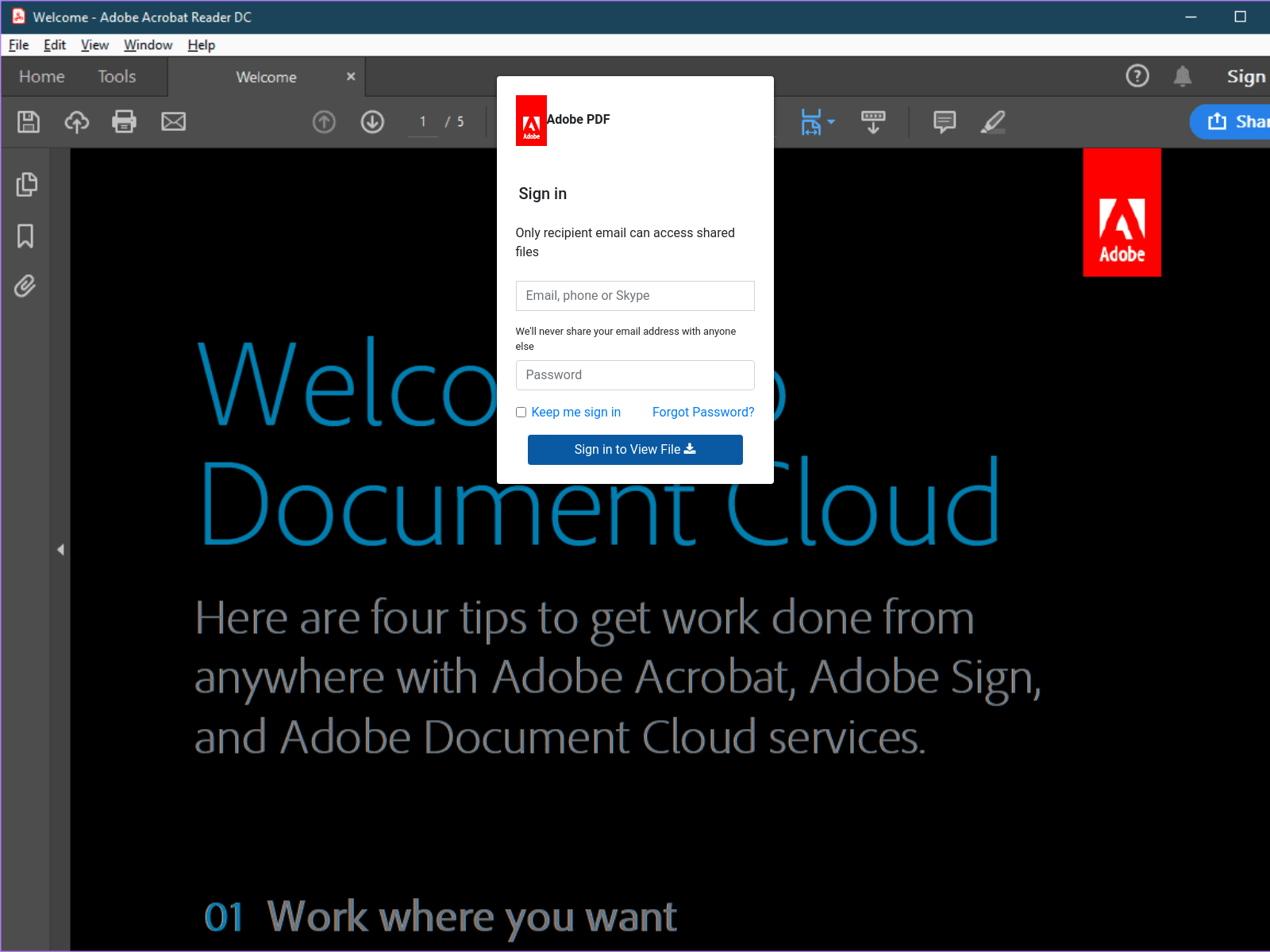Click the Acrobat app icon in the title bar
Screen dimensions: 1270x952
click(18, 17)
